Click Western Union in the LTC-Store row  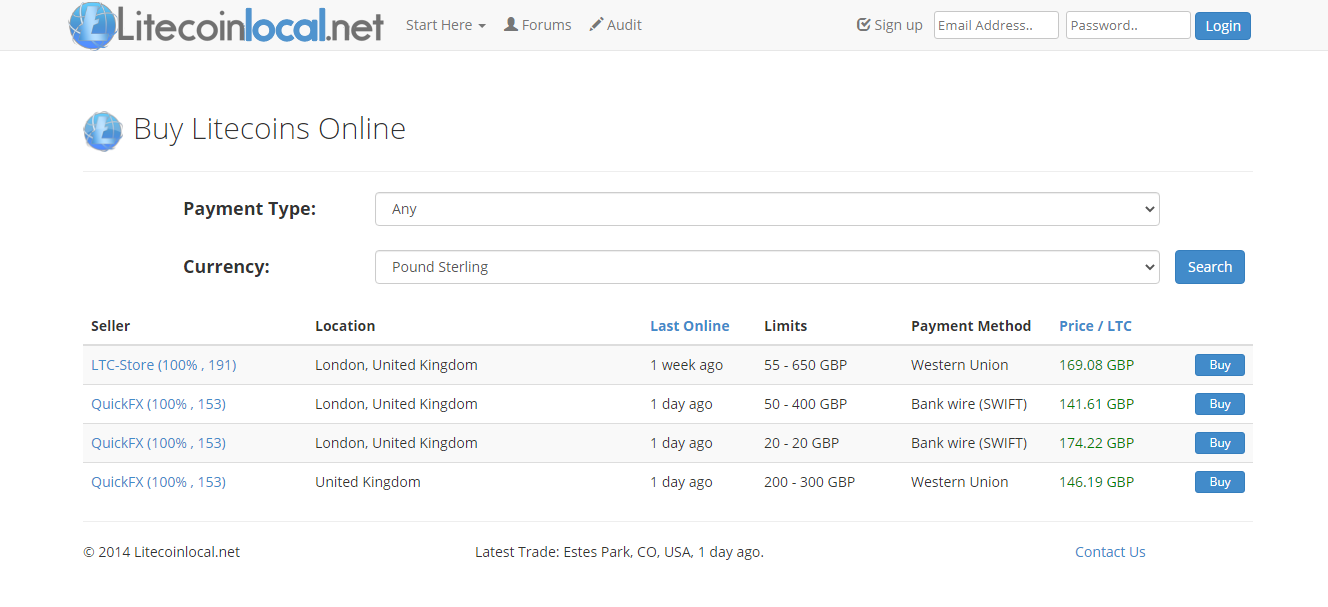point(959,365)
